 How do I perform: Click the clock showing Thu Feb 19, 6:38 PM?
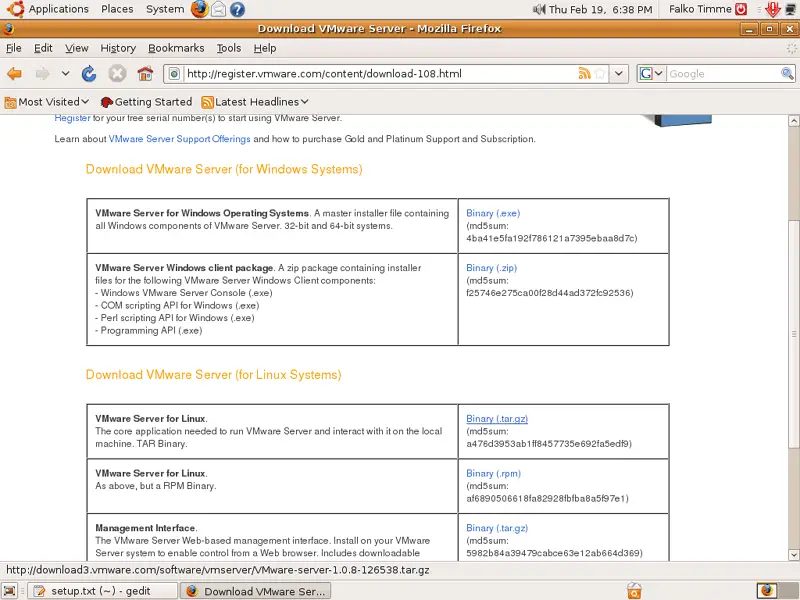(601, 9)
